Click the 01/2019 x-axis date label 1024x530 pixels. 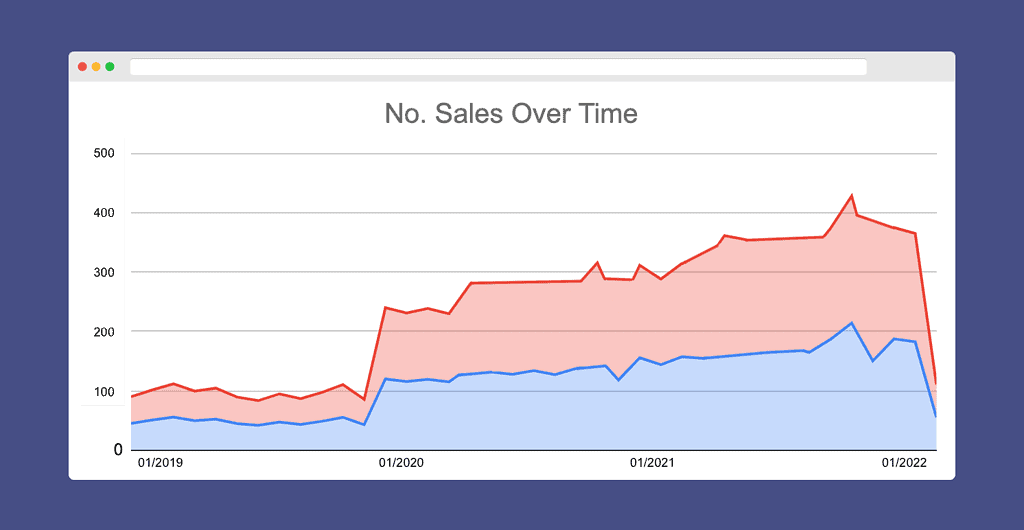click(x=160, y=463)
